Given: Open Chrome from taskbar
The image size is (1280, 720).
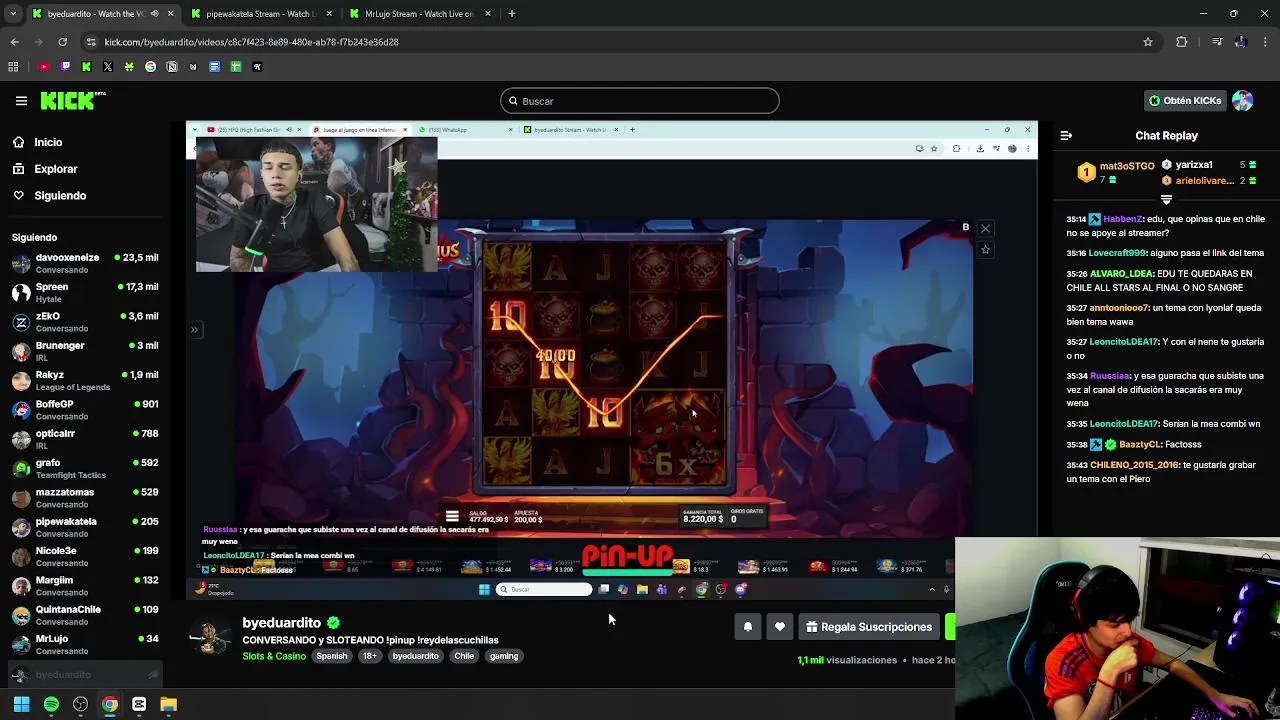Looking at the screenshot, I should [110, 704].
